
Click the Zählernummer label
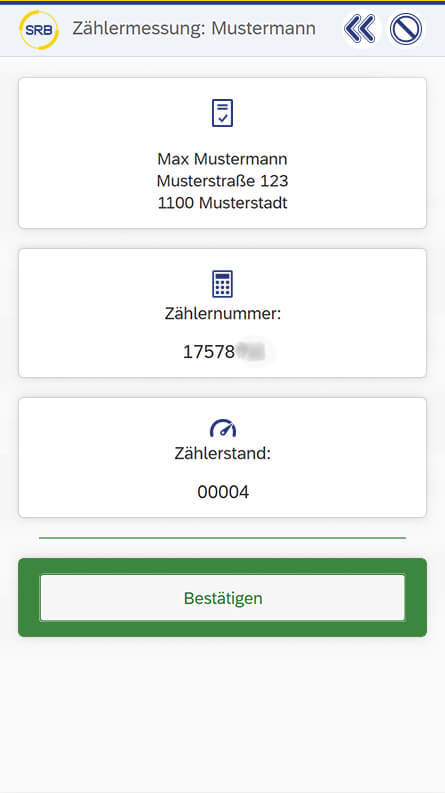click(222, 314)
